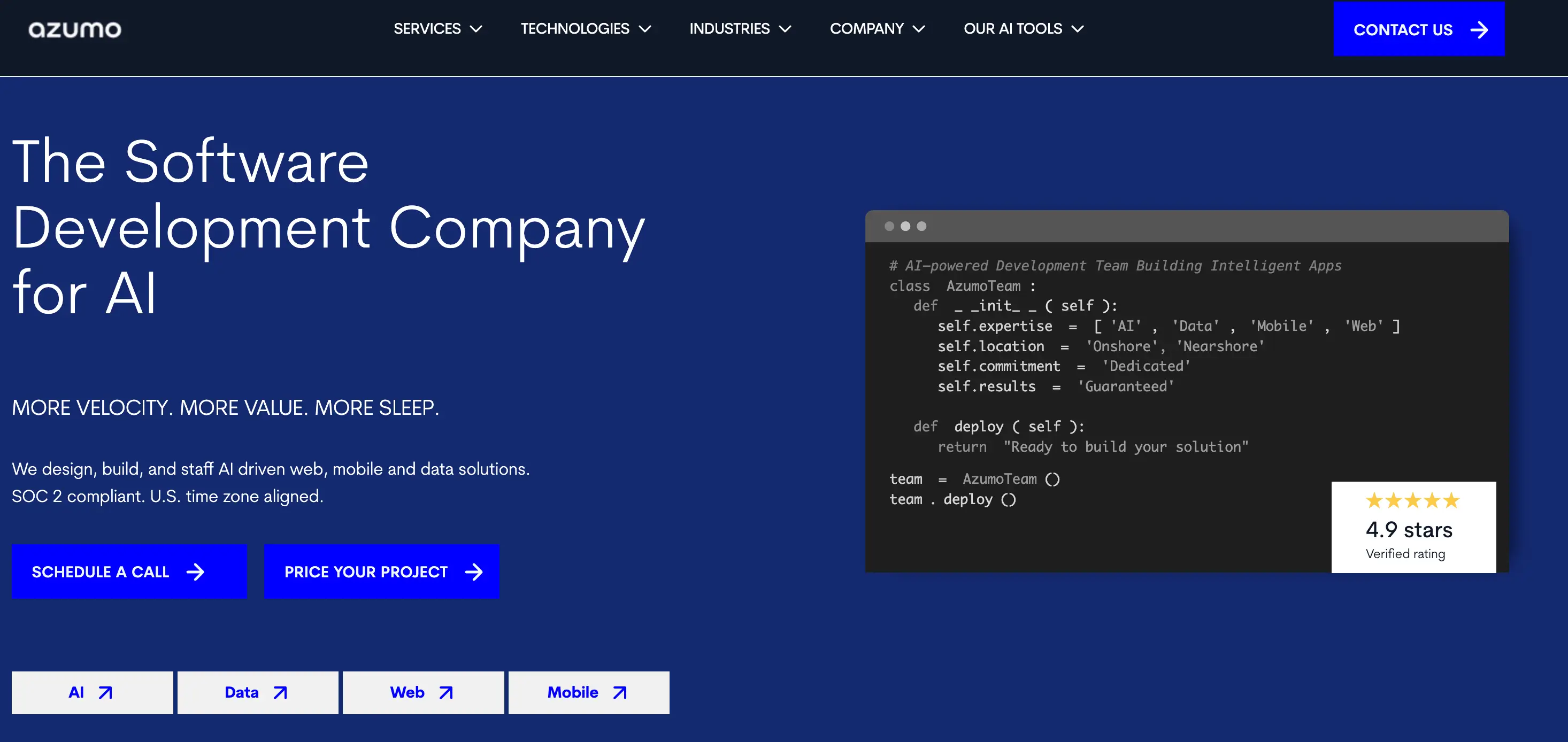Click the red traffic light dot on code window
This screenshot has height=742, width=1568.
[x=890, y=227]
